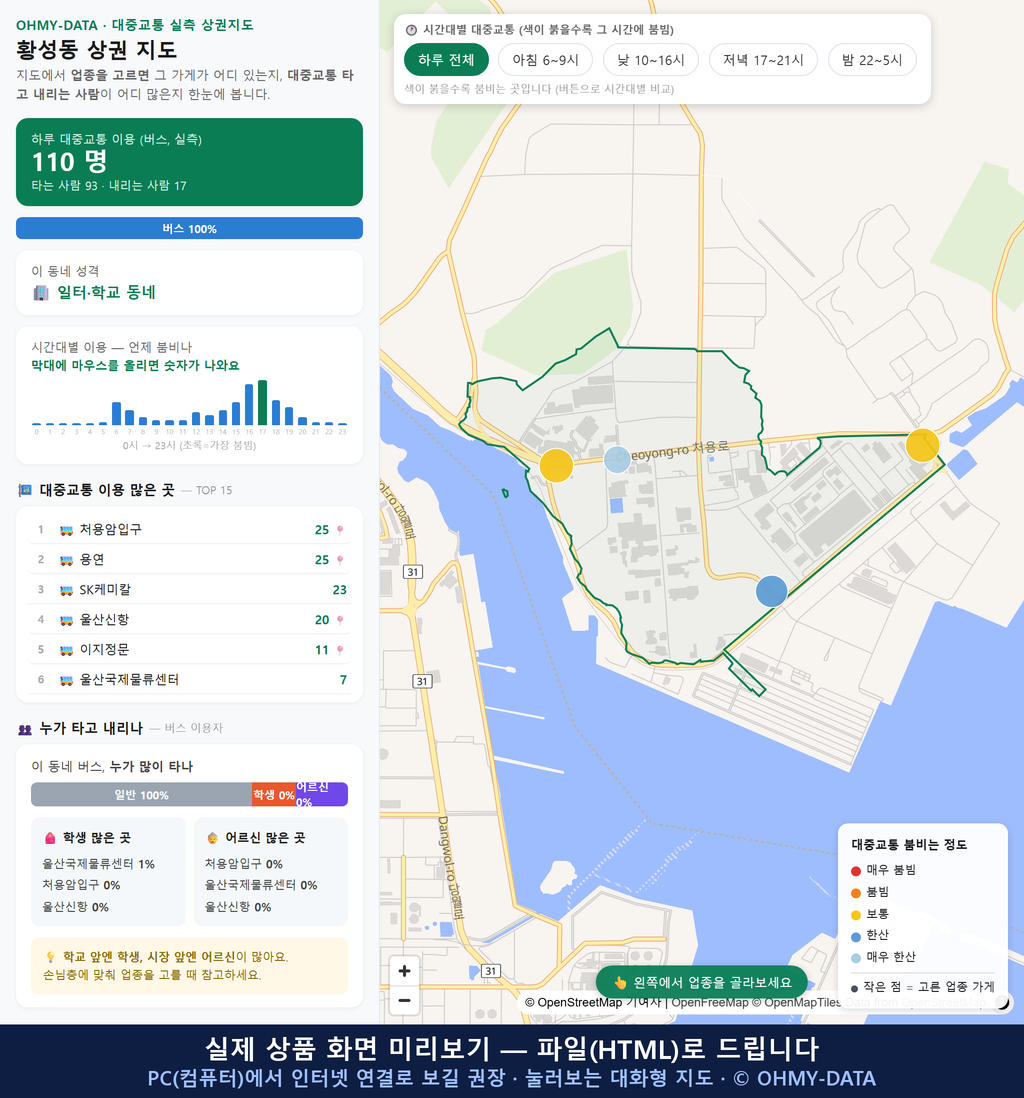Click the clock icon beside 시간대별 대중교통
1024x1098 pixels.
point(411,30)
